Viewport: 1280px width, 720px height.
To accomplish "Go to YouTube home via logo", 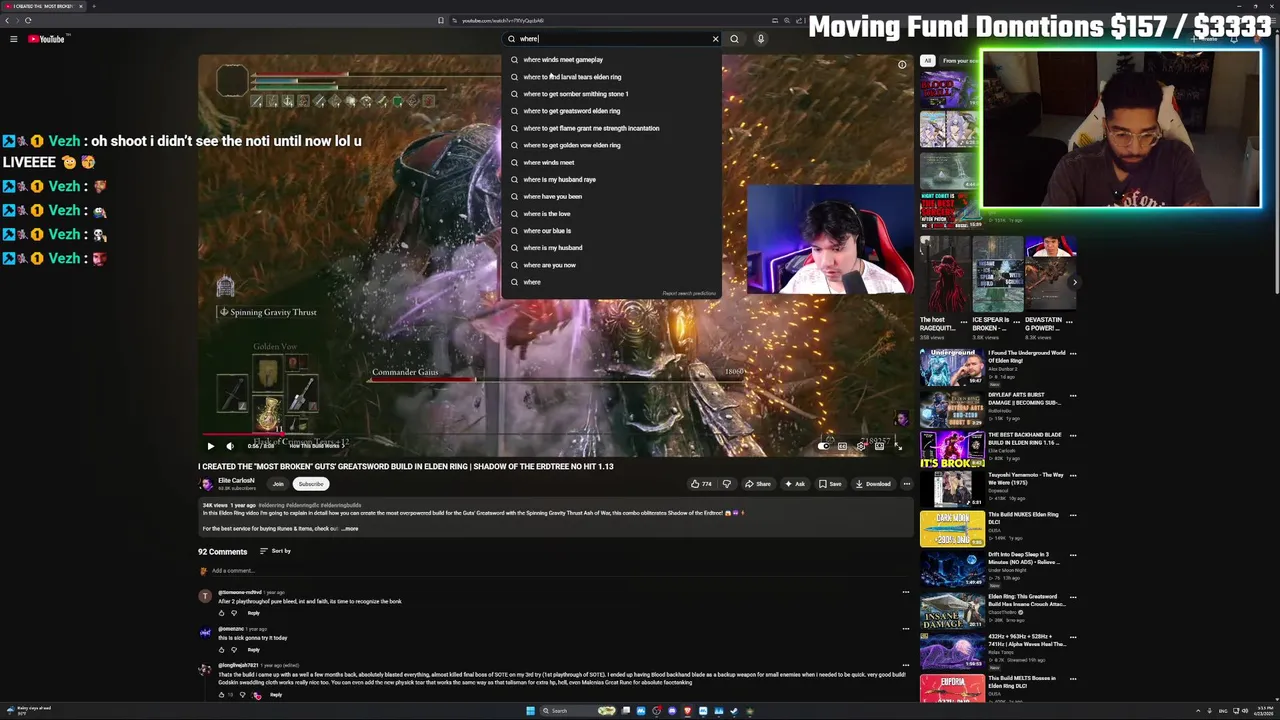I will [46, 39].
